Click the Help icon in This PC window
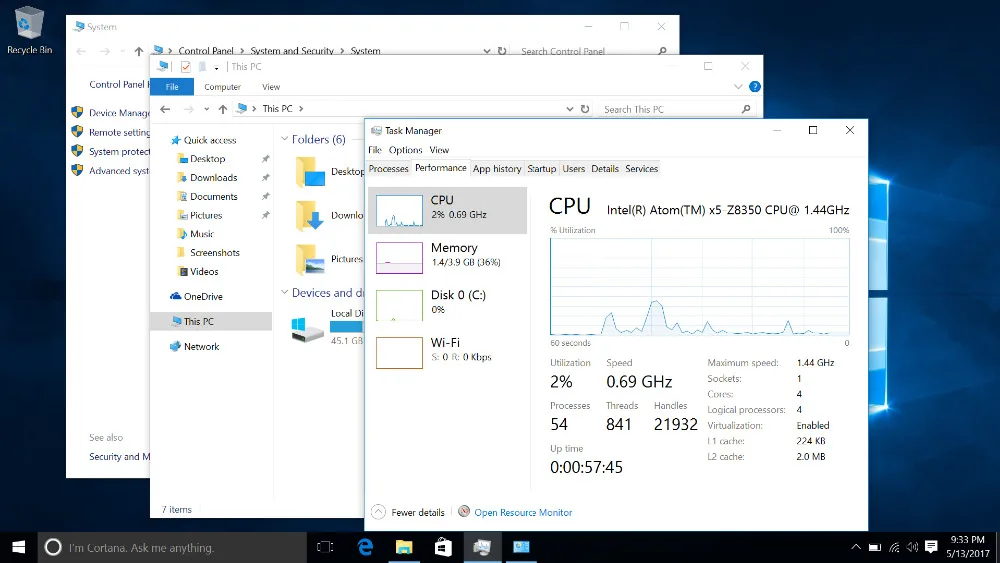1000x563 pixels. [x=754, y=87]
